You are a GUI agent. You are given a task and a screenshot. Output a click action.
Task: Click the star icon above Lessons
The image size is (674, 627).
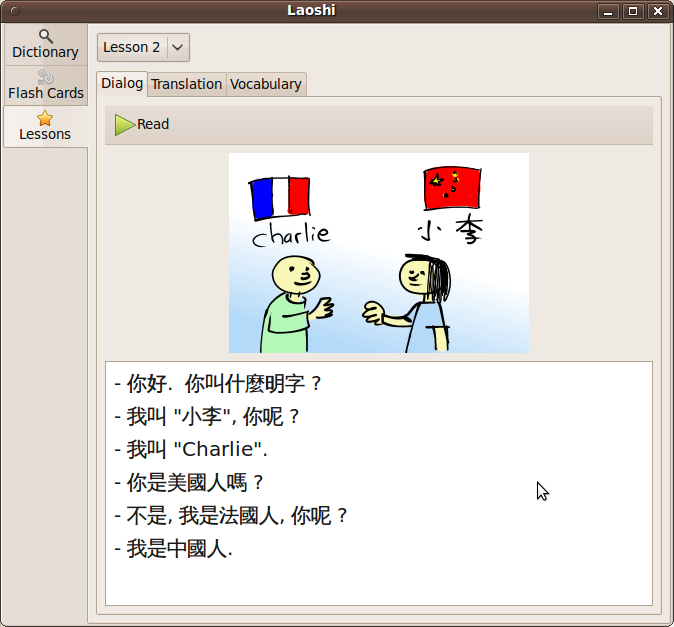click(x=45, y=118)
